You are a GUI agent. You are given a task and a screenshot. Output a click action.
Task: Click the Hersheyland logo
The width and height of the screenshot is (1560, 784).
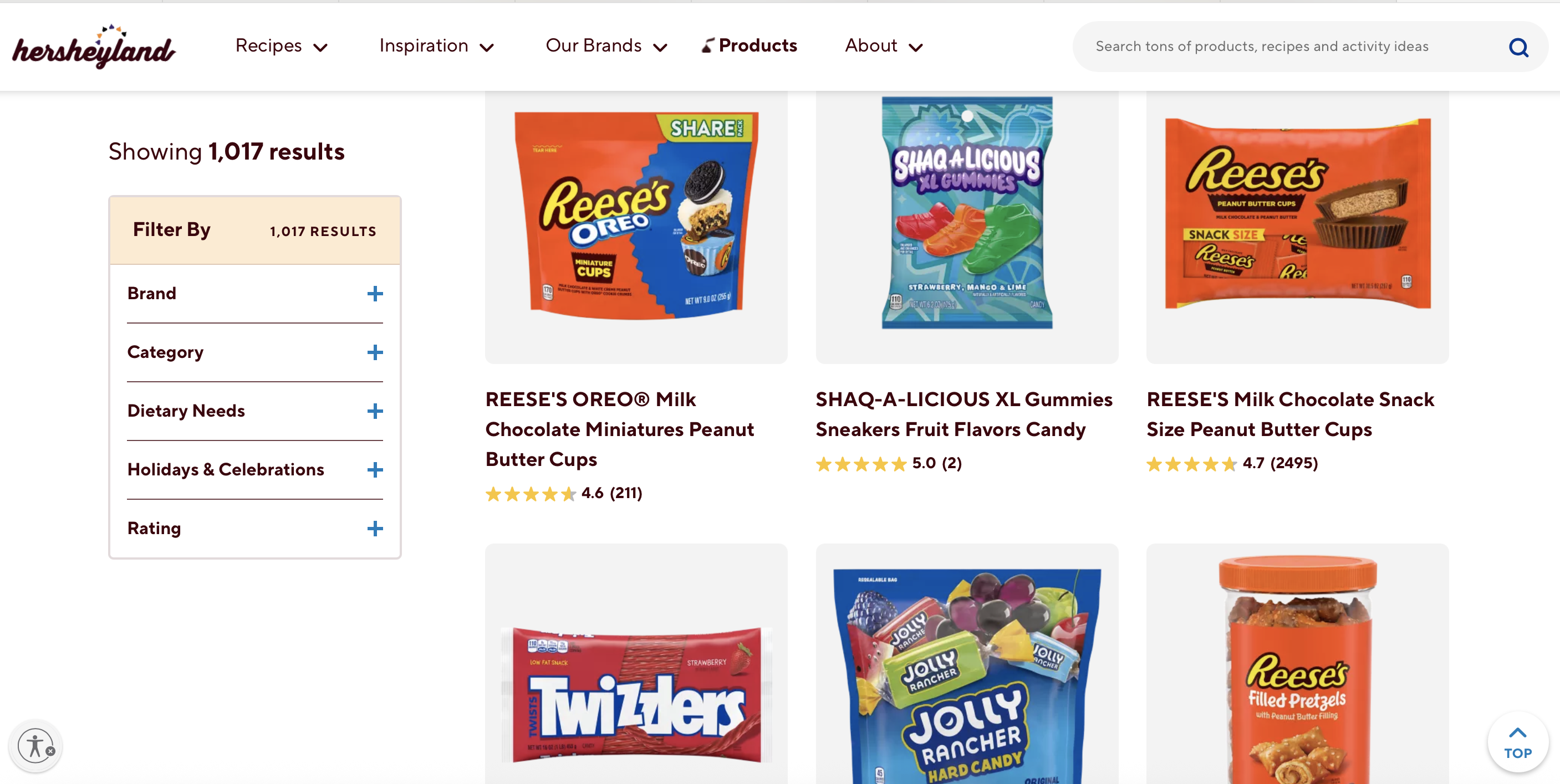point(94,47)
